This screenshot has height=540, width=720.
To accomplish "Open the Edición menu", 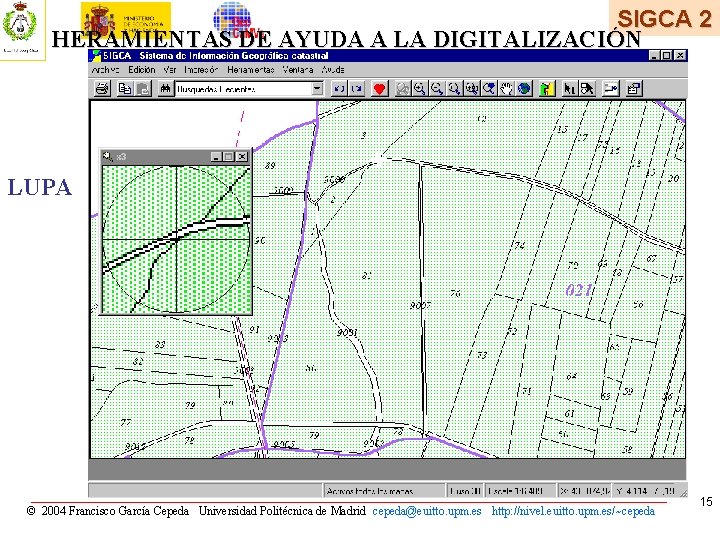I will tap(141, 69).
